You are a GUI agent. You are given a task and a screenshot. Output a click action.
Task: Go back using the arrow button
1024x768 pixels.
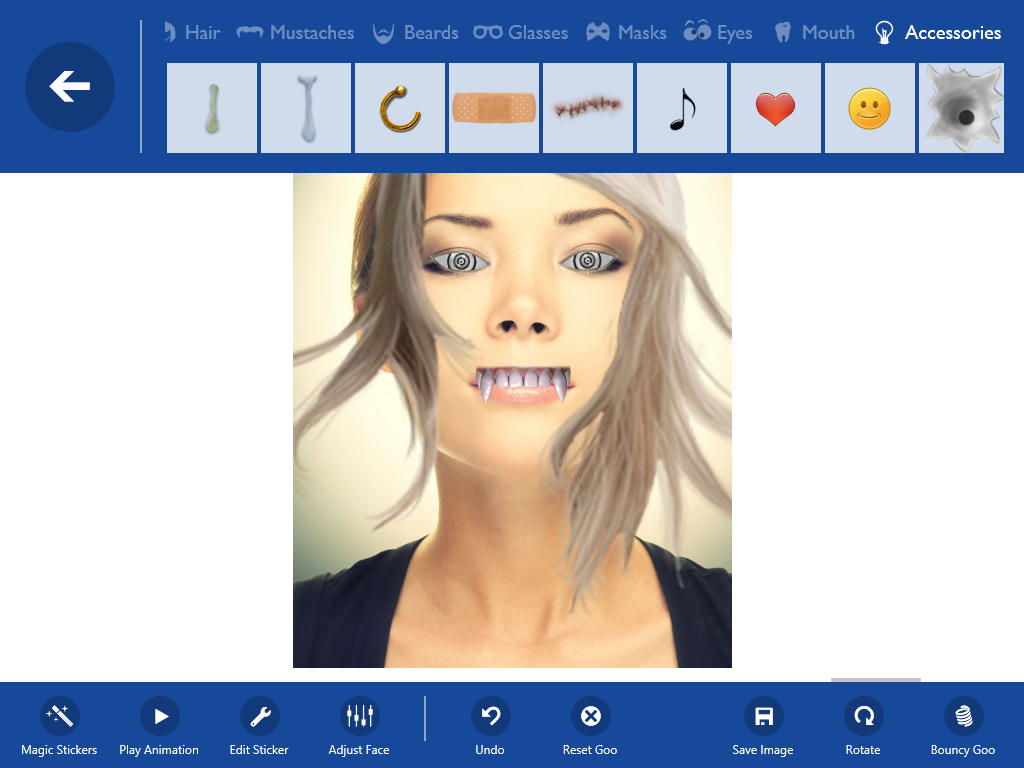tap(70, 88)
